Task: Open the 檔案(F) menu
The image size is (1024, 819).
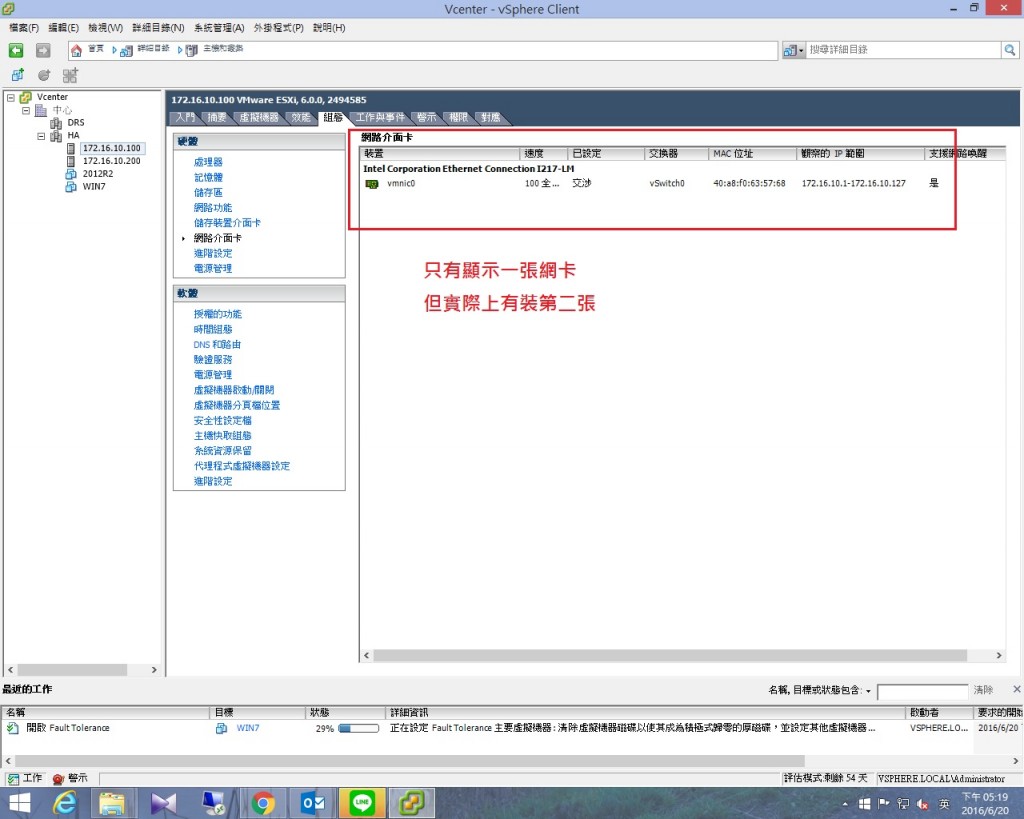Action: click(x=24, y=27)
